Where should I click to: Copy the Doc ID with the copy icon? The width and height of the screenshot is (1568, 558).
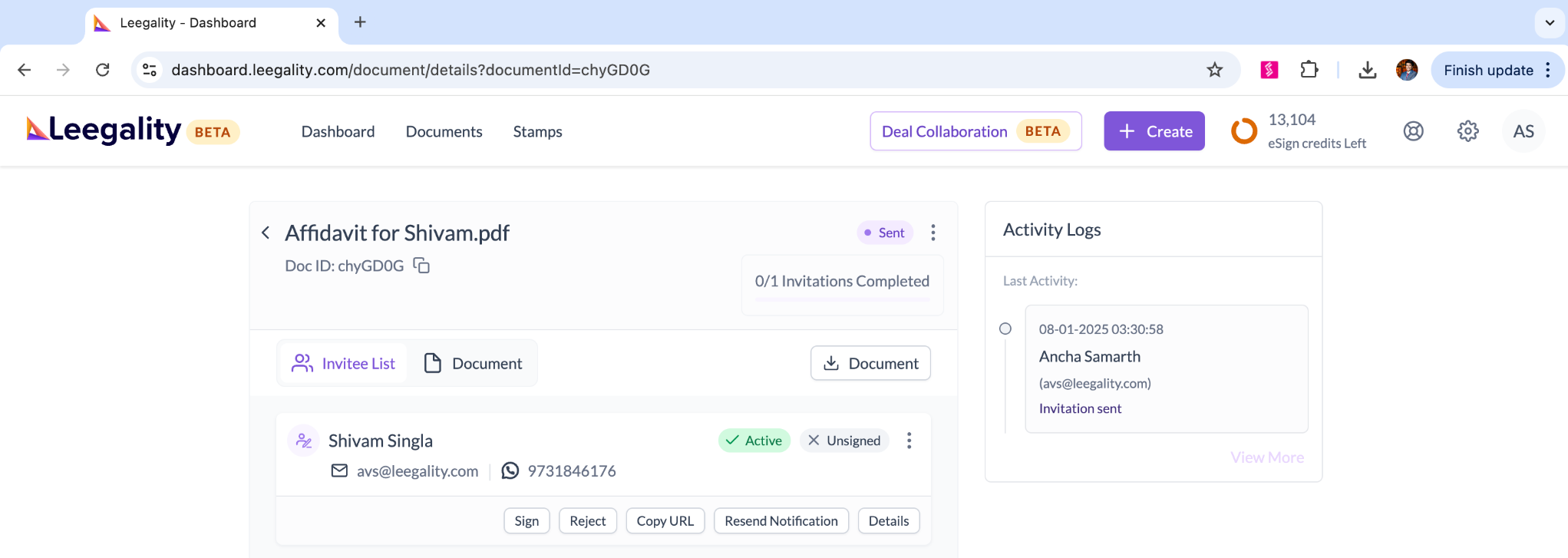(421, 266)
